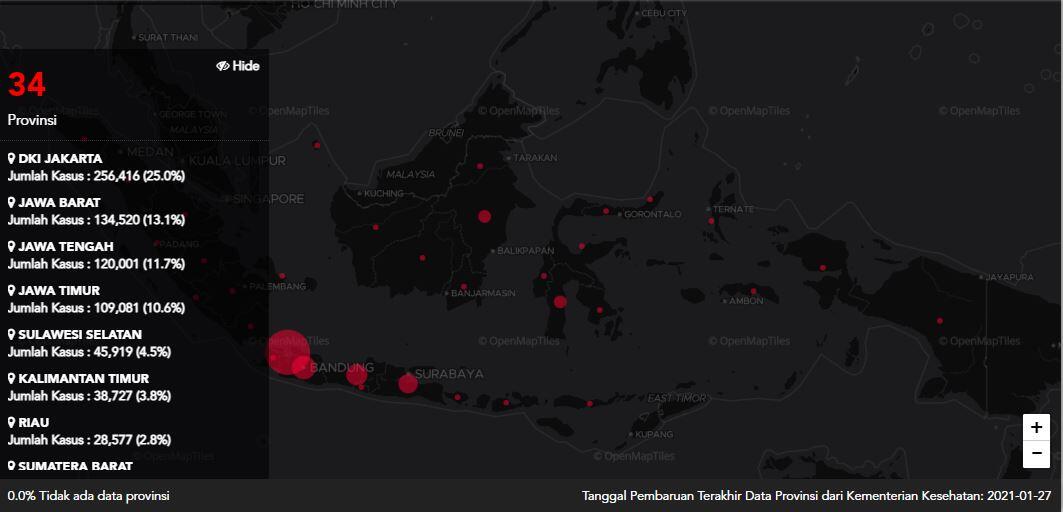1063x512 pixels.
Task: Click the Kementerian Kesehatan last update date text
Action: tap(817, 496)
